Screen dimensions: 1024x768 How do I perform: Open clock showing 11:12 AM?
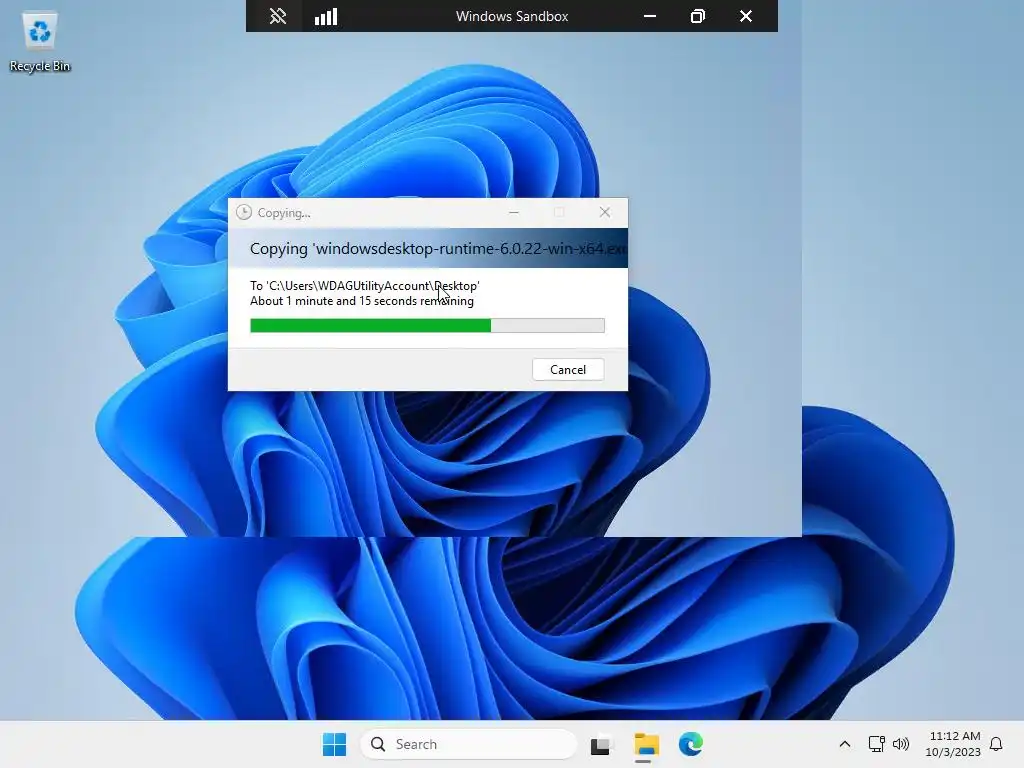pos(953,744)
